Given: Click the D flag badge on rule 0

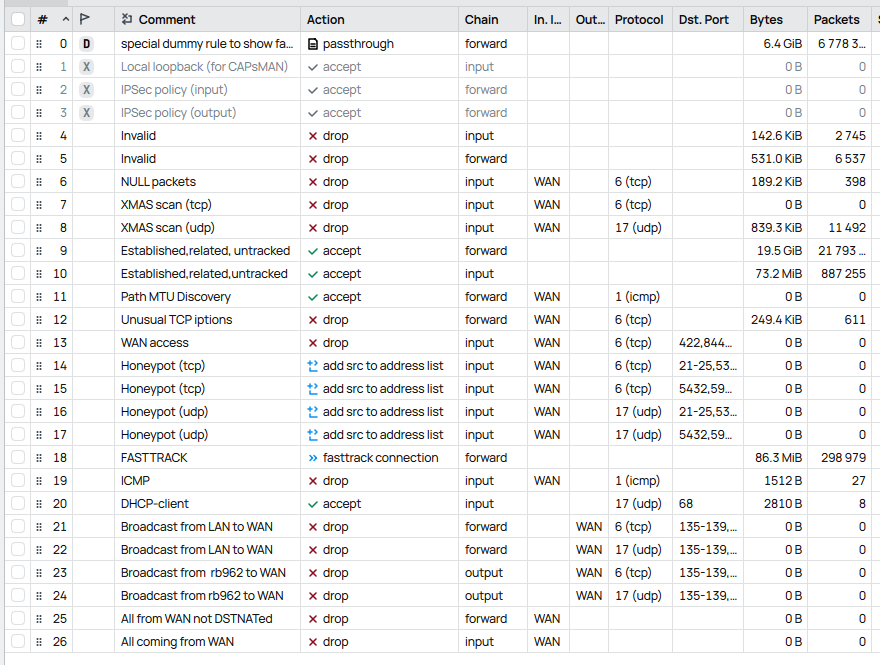Looking at the screenshot, I should 86,44.
